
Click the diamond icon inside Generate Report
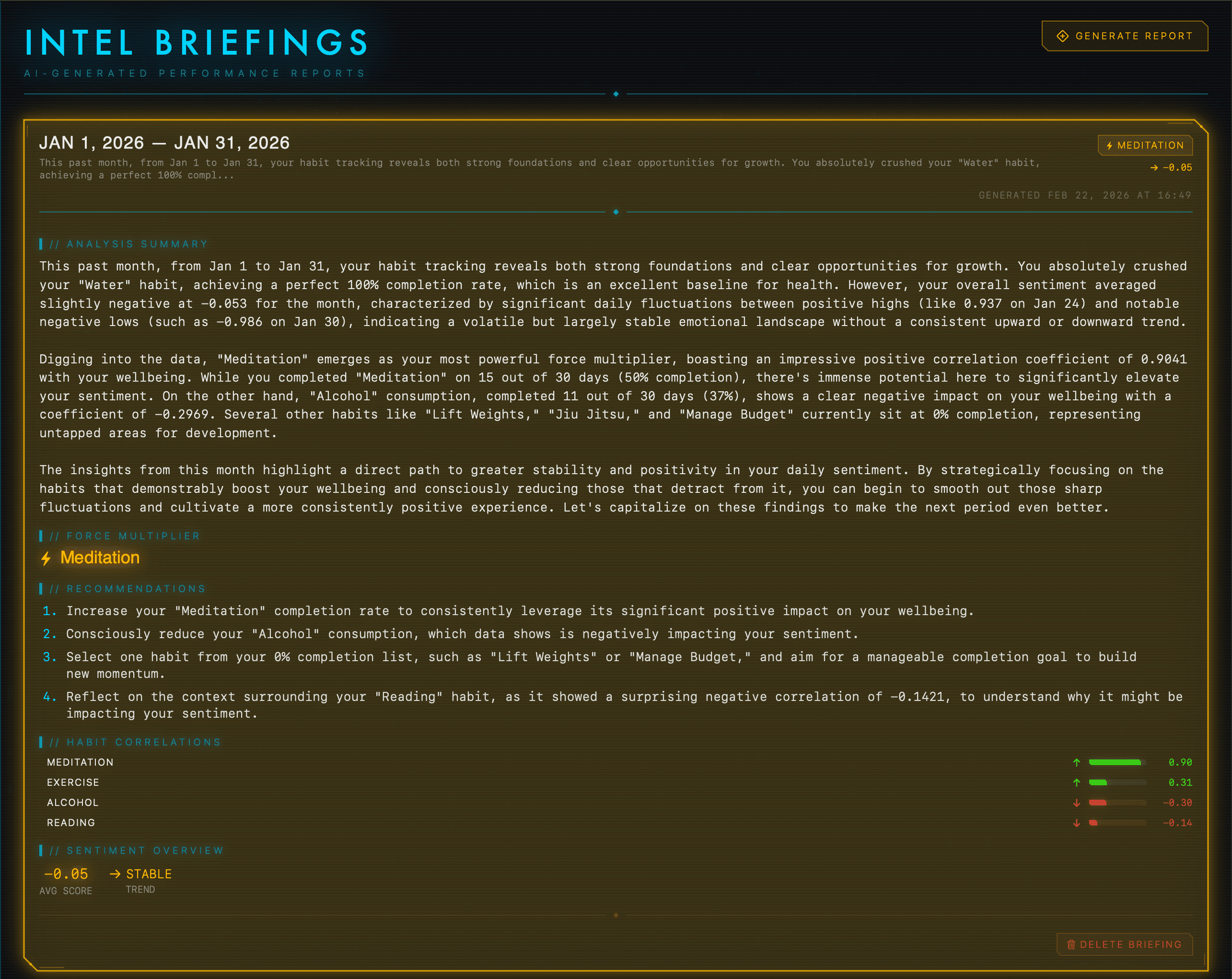coord(1062,36)
